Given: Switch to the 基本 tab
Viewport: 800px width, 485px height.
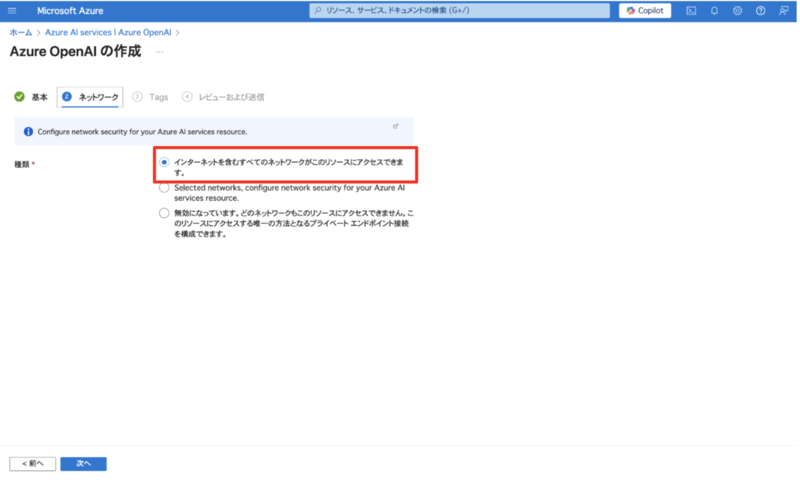Looking at the screenshot, I should click(x=31, y=97).
